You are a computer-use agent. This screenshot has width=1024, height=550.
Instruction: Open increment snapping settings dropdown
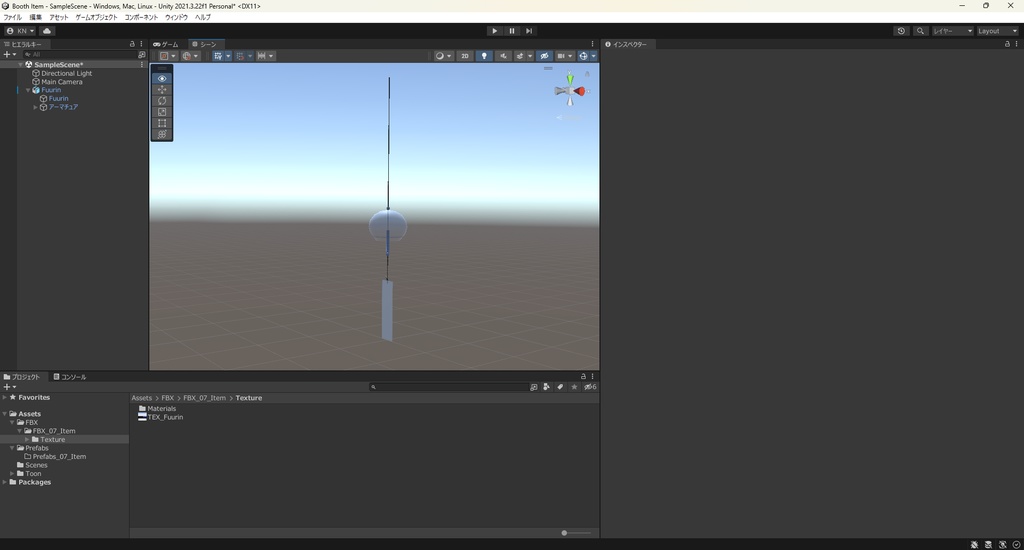[x=265, y=56]
